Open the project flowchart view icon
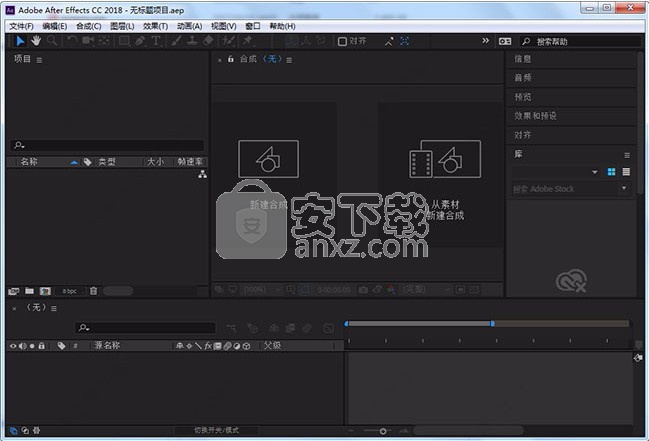Viewport: 649px width, 441px height. pos(202,174)
